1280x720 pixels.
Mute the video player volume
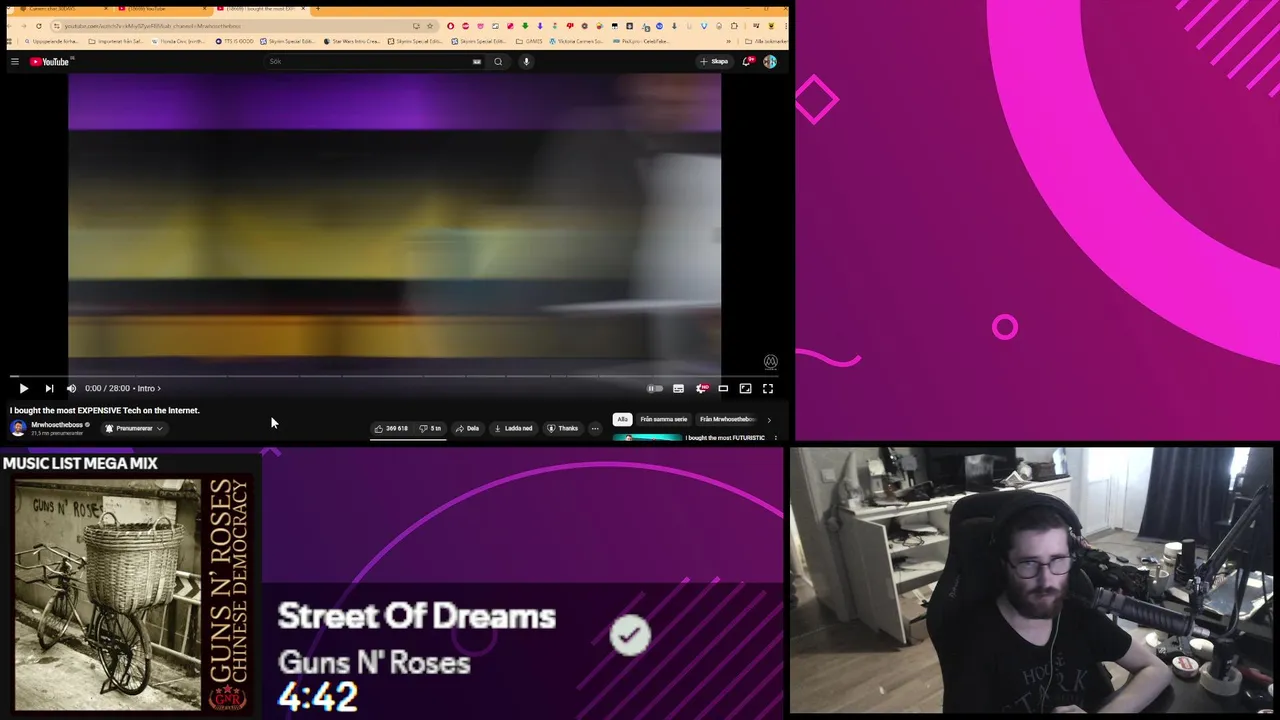[71, 388]
